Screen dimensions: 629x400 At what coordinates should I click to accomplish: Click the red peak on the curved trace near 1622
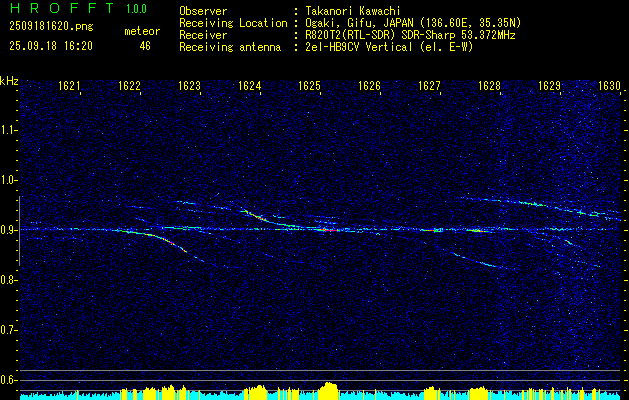tap(171, 242)
